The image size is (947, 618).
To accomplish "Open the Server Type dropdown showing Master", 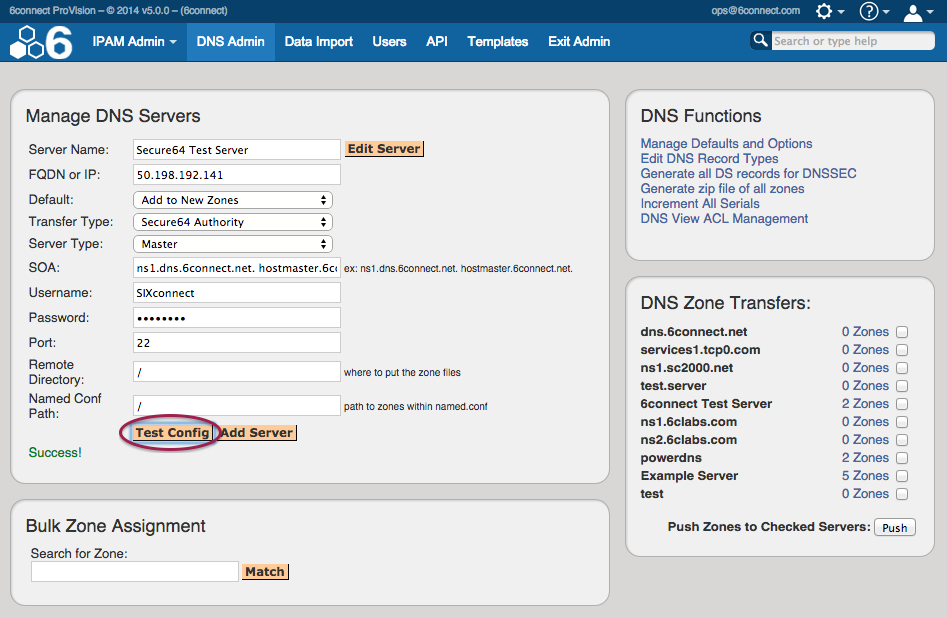I will [x=233, y=244].
